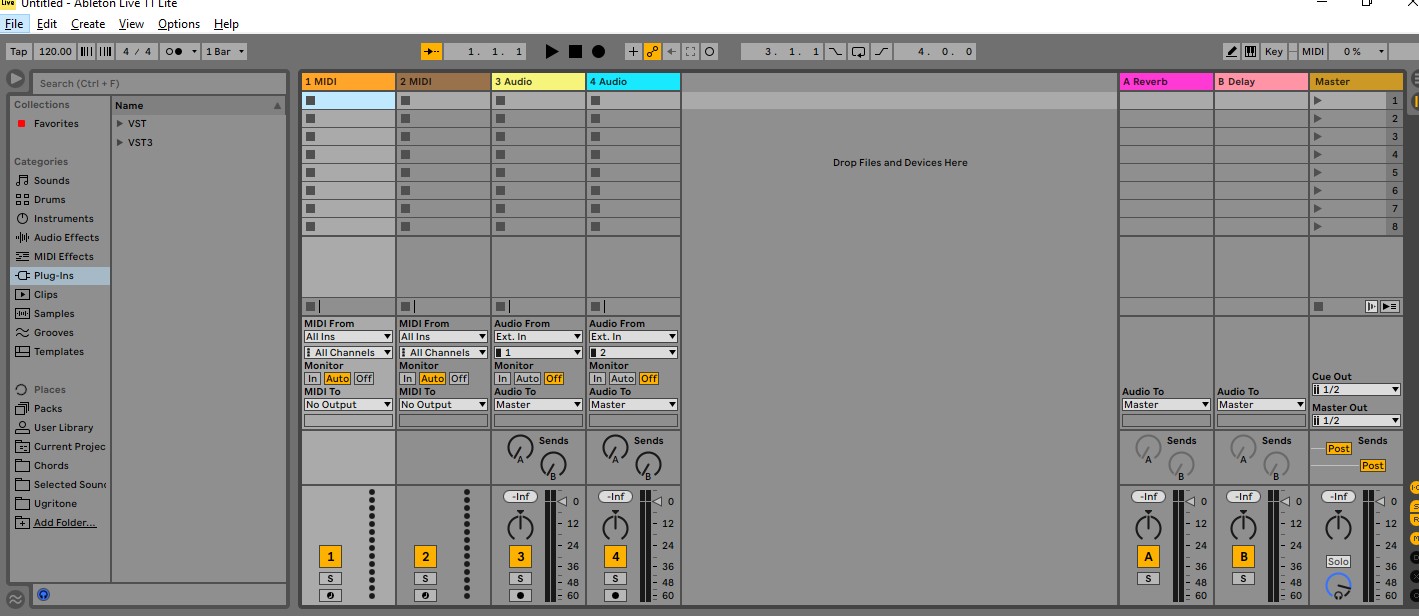Open the File menu
This screenshot has width=1419, height=616.
click(x=14, y=24)
